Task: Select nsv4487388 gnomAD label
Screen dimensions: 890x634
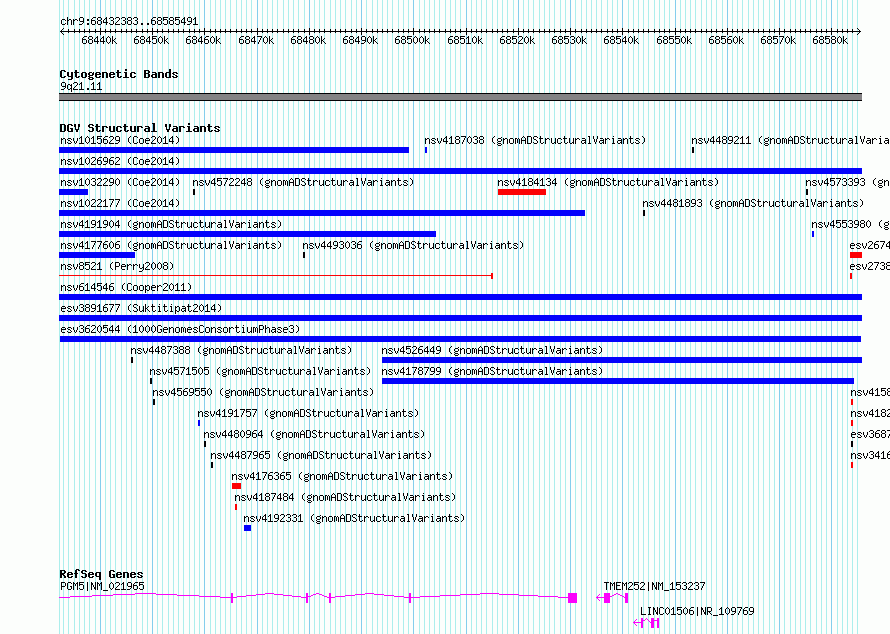Action: pos(241,350)
